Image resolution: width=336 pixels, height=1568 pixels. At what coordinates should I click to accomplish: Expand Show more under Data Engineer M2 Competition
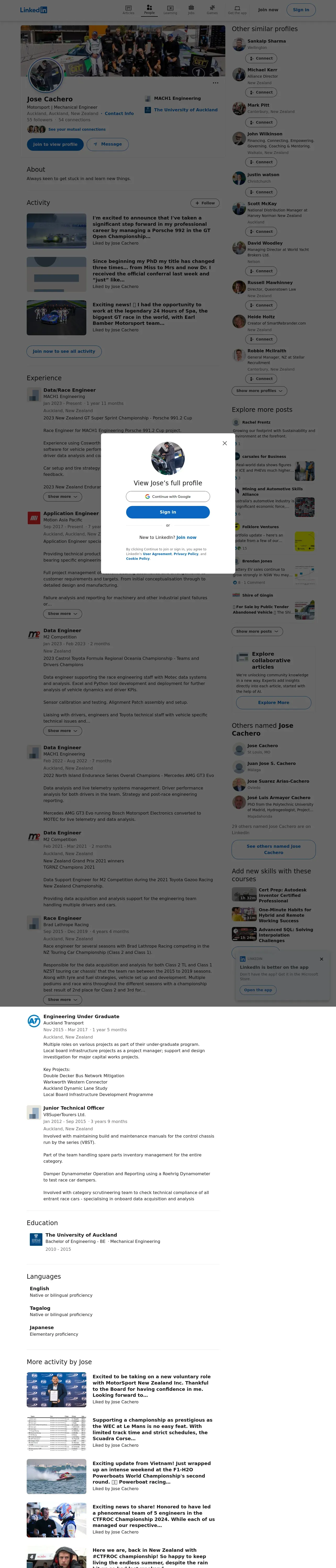coord(63,730)
